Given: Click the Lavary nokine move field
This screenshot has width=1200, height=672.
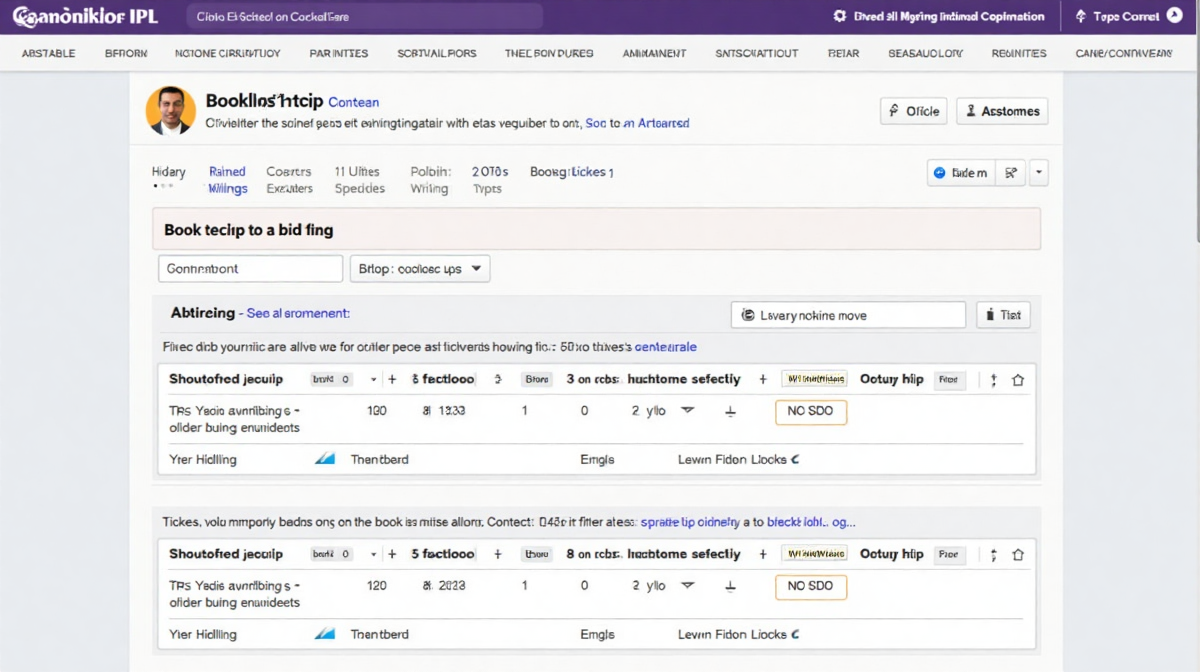Looking at the screenshot, I should pyautogui.click(x=849, y=315).
